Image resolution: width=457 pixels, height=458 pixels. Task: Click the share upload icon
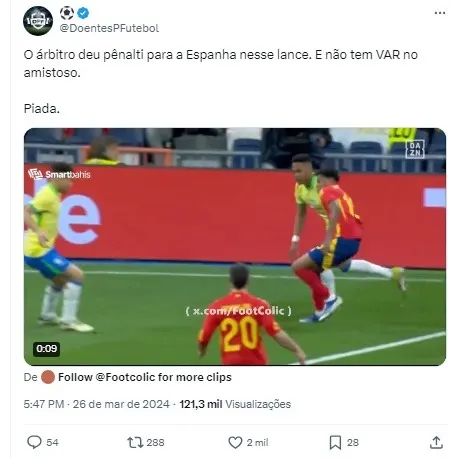coord(436,442)
